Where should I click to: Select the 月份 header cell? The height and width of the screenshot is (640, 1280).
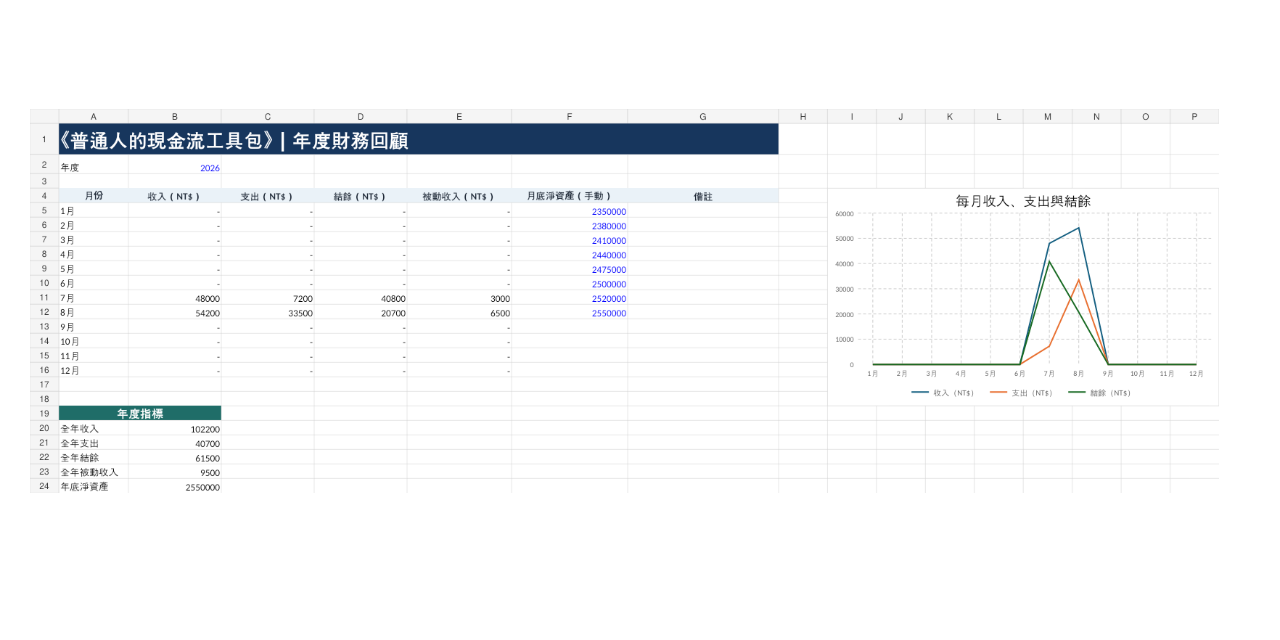[94, 197]
